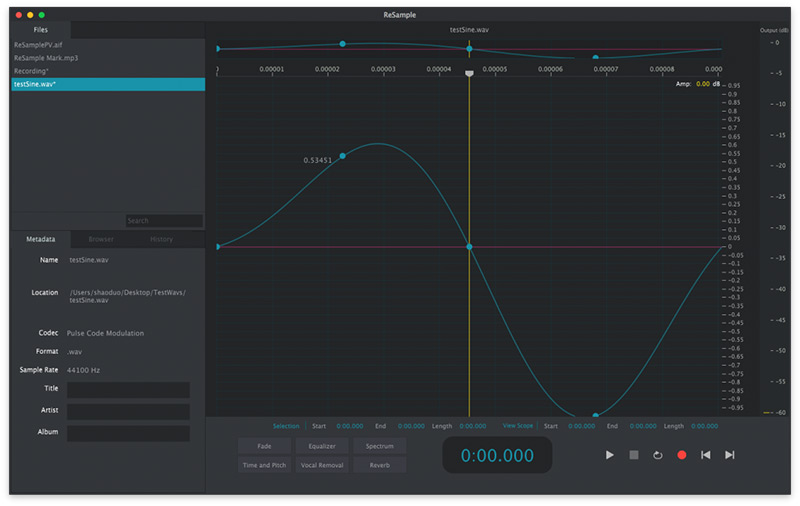Click the Search field in Files panel
Viewport: 800px width, 506px height.
pyautogui.click(x=163, y=221)
